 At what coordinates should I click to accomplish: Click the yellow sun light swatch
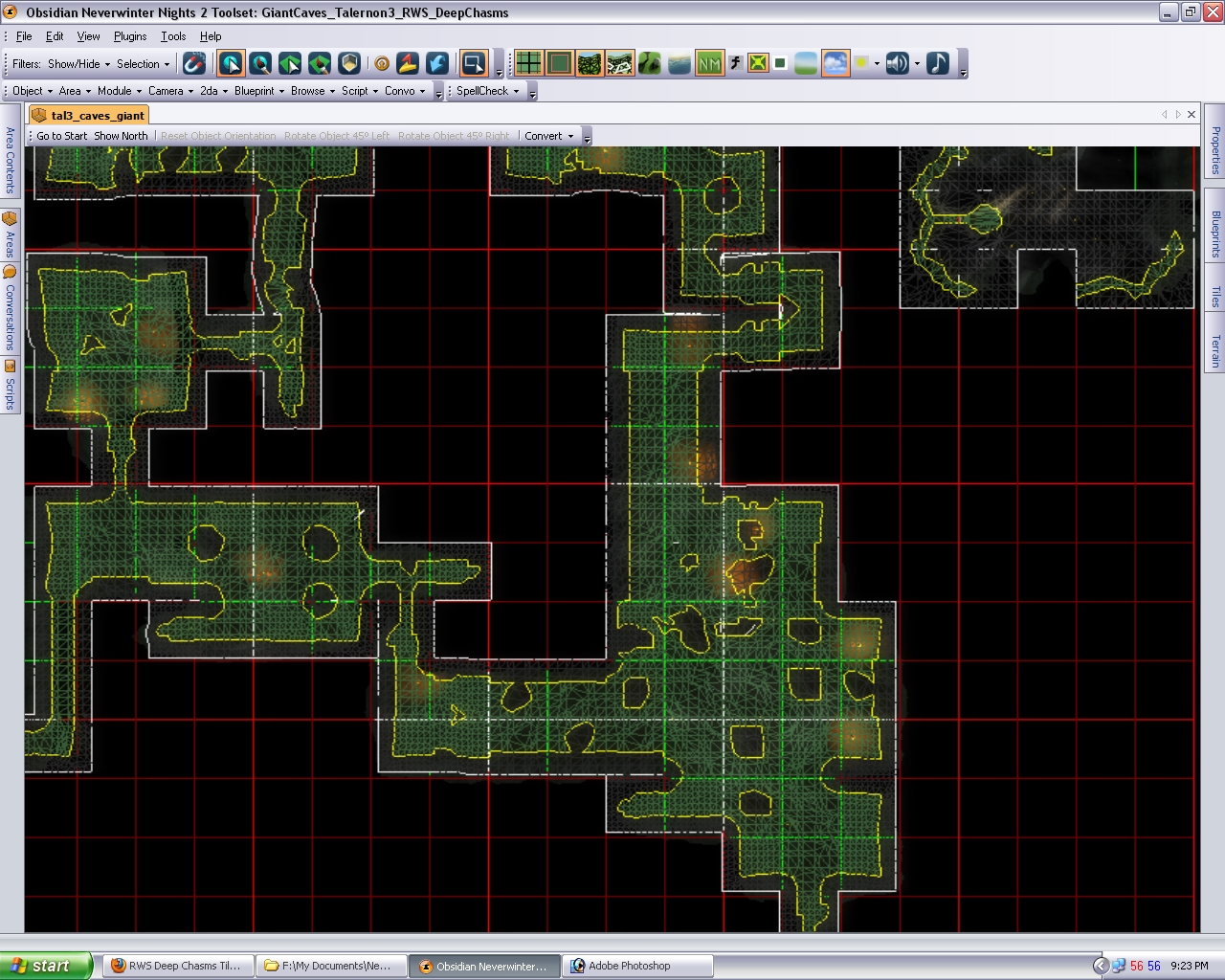[862, 64]
